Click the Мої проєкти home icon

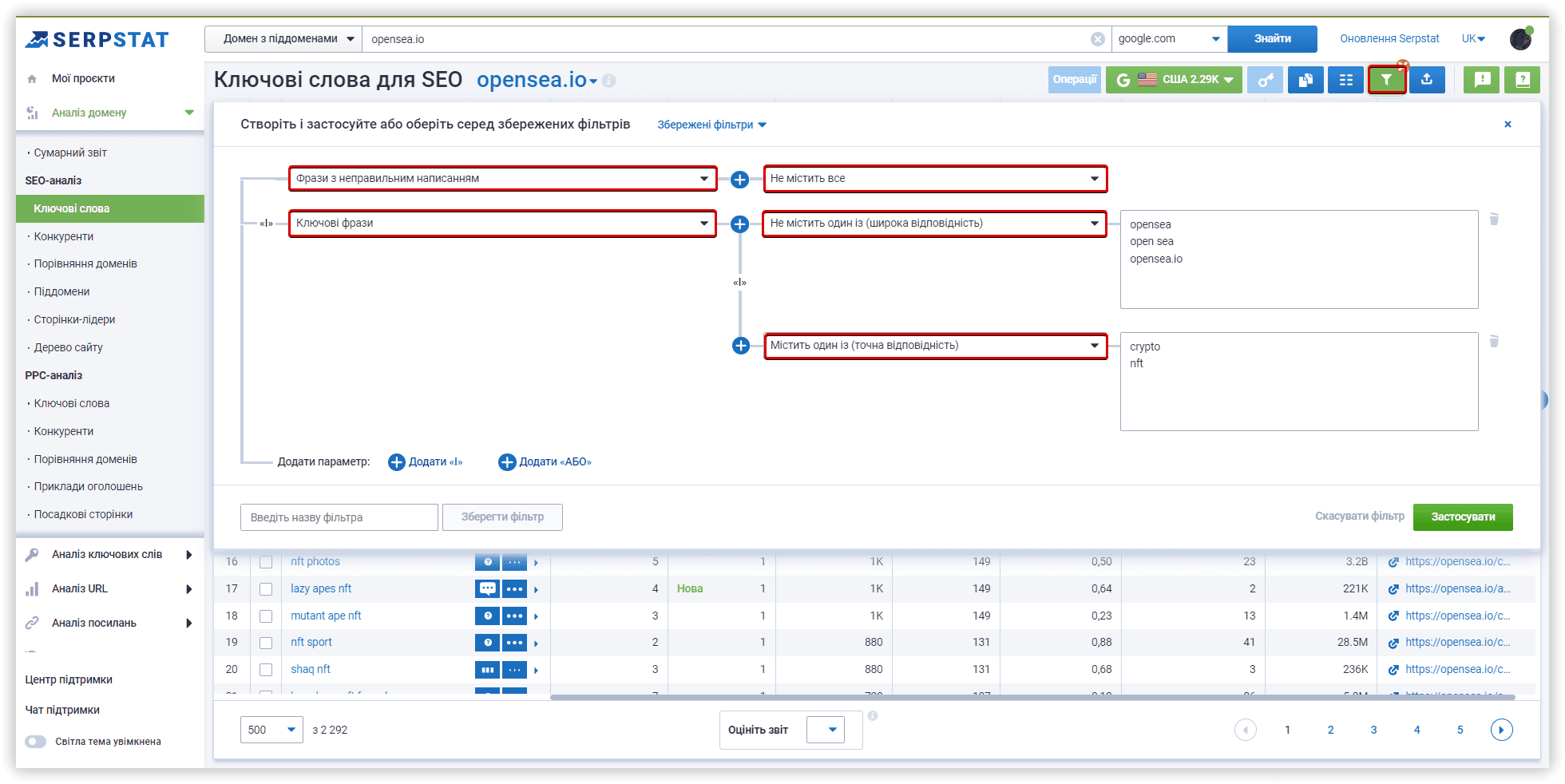[x=32, y=79]
